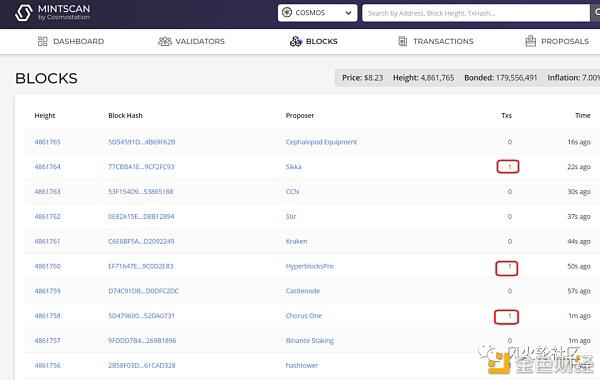This screenshot has height=380, width=600.
Task: Click the Validators people icon
Action: (x=165, y=41)
